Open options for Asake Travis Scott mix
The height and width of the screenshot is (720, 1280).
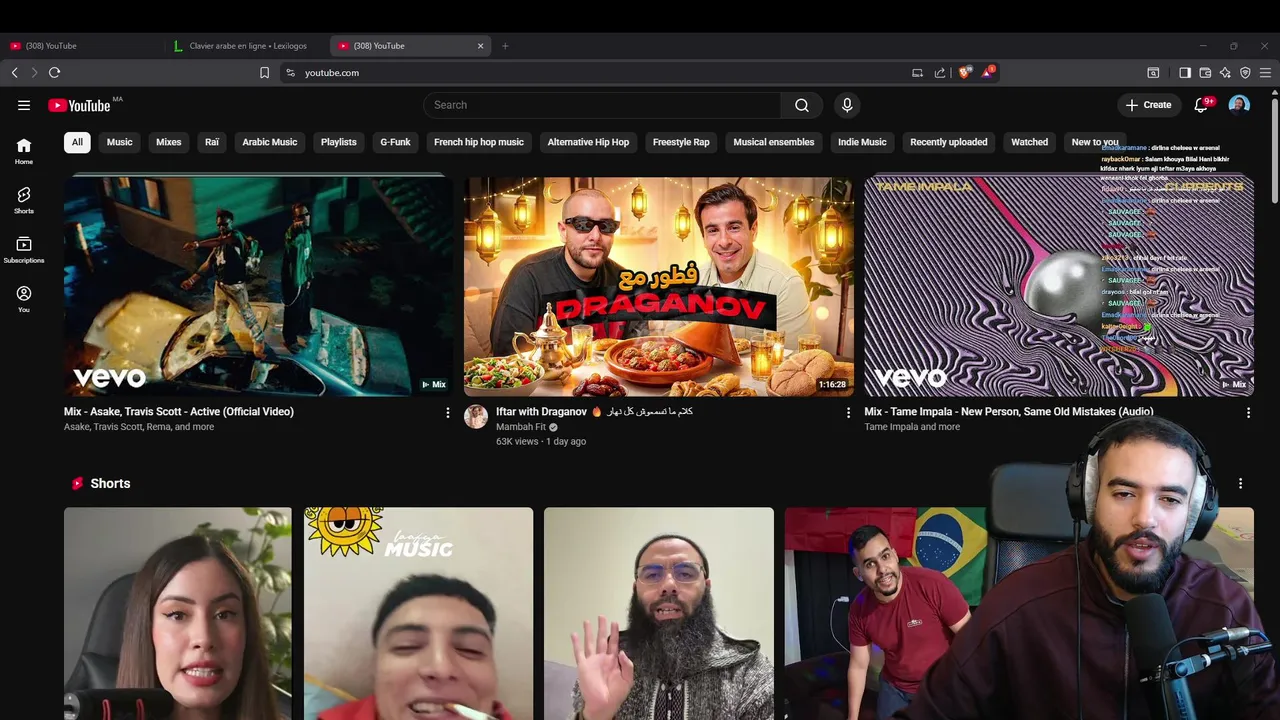pos(447,412)
